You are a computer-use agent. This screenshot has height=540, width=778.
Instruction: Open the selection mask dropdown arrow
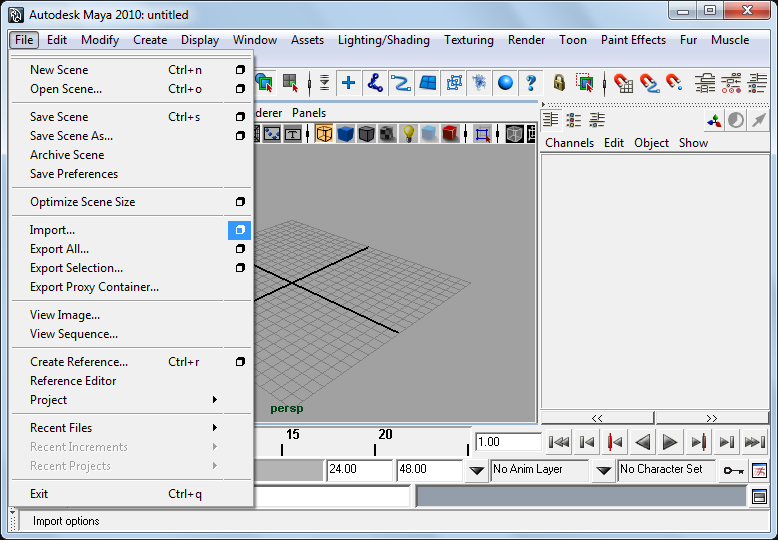point(324,83)
